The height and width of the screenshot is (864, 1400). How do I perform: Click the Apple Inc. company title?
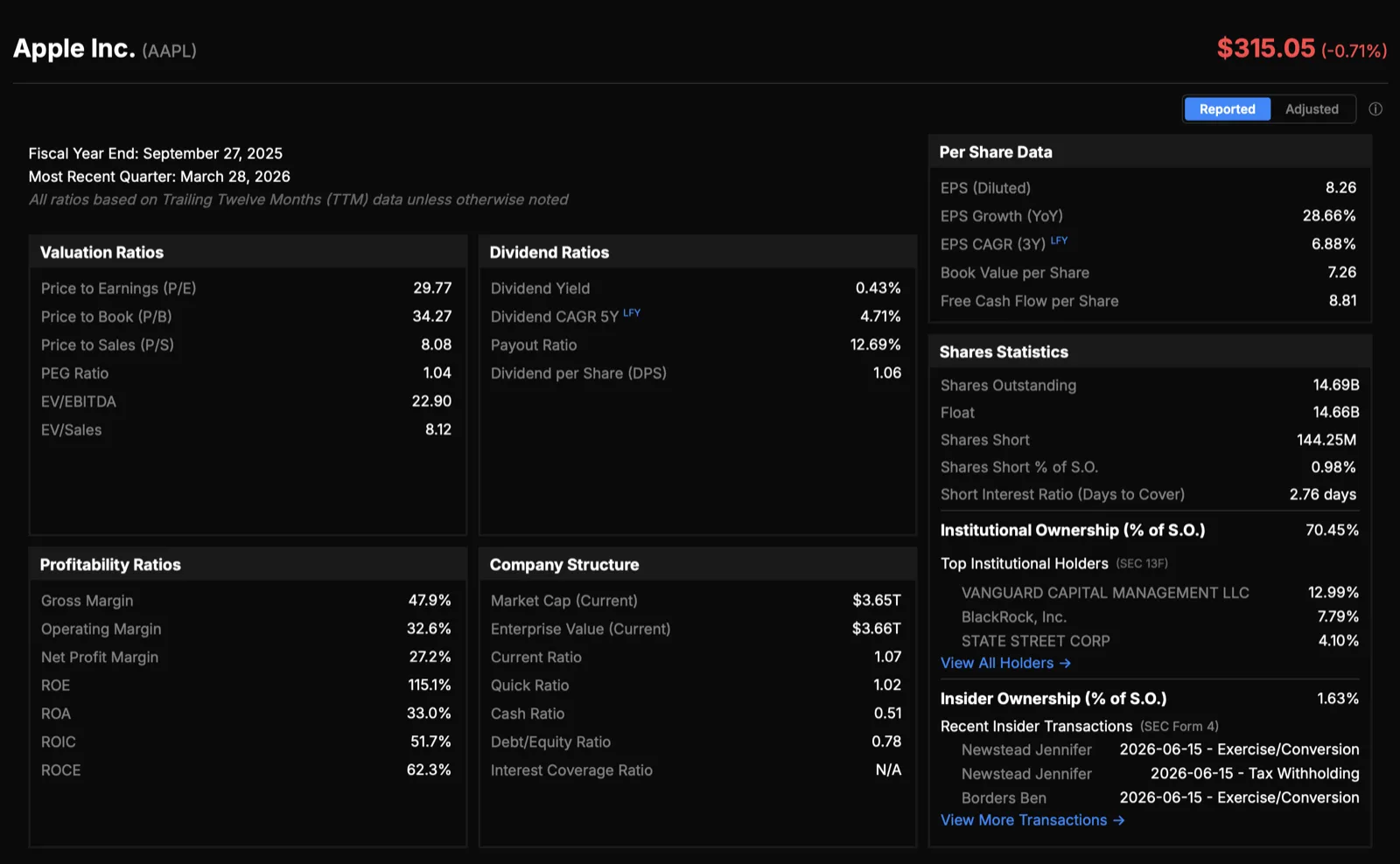point(74,48)
